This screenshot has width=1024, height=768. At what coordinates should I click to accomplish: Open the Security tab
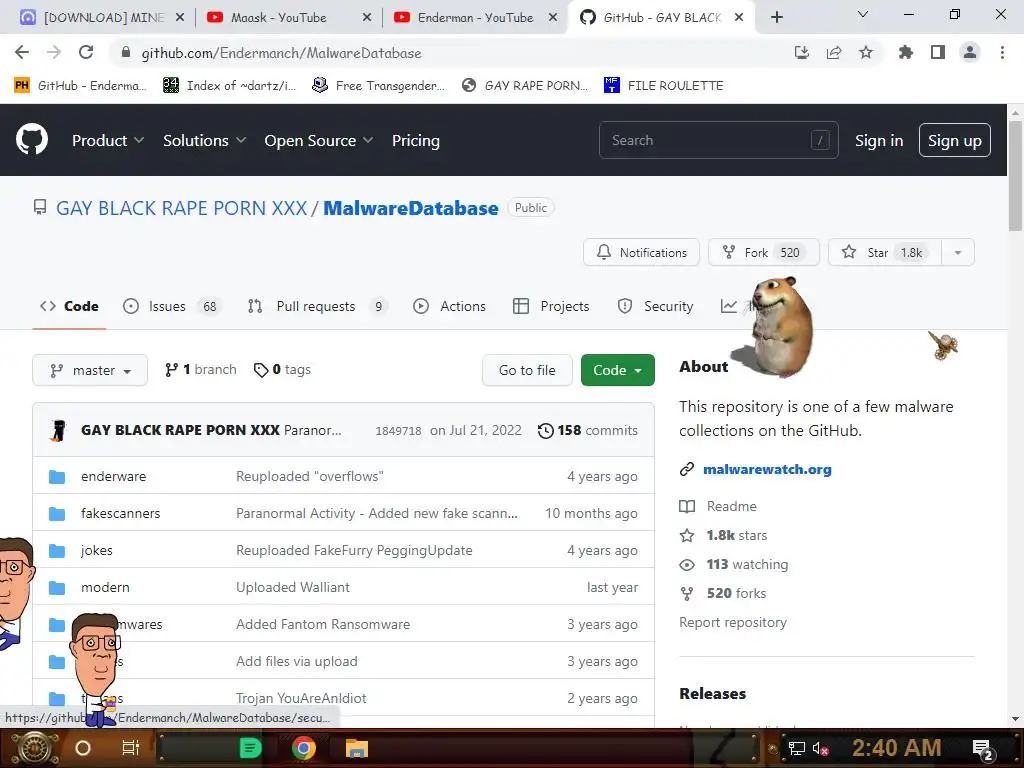click(x=655, y=306)
